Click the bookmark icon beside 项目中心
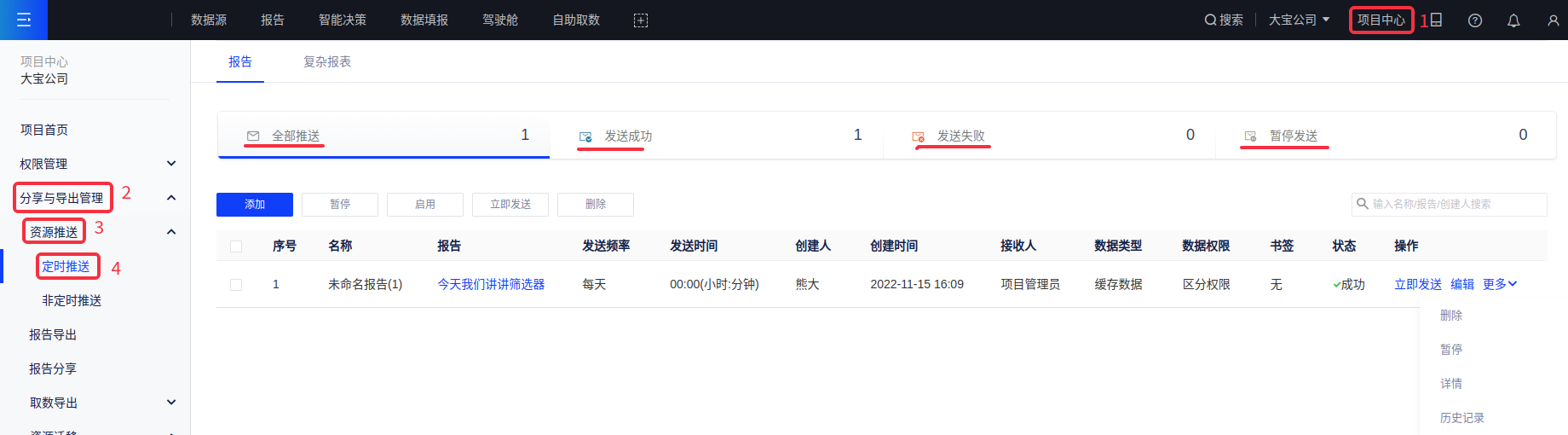Screen dimensions: 1568x435 click(x=1436, y=20)
